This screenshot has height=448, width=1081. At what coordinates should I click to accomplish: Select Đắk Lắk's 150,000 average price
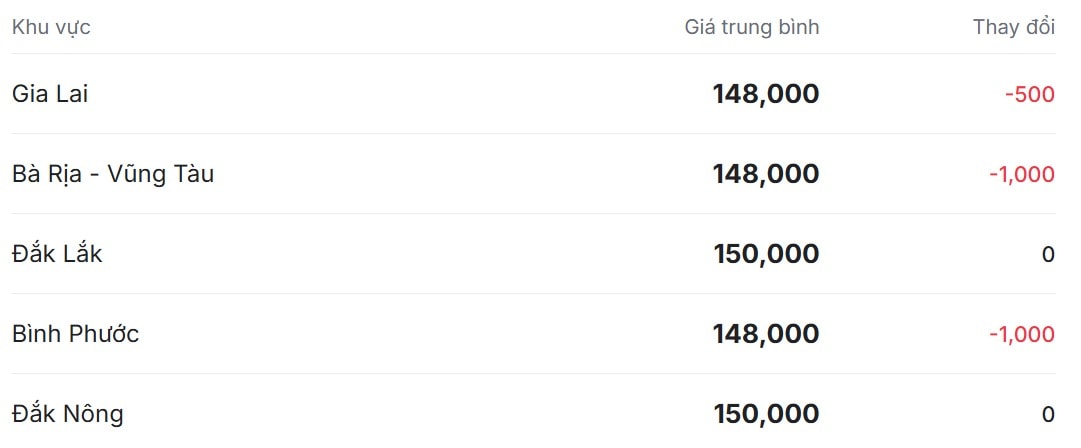tap(766, 254)
